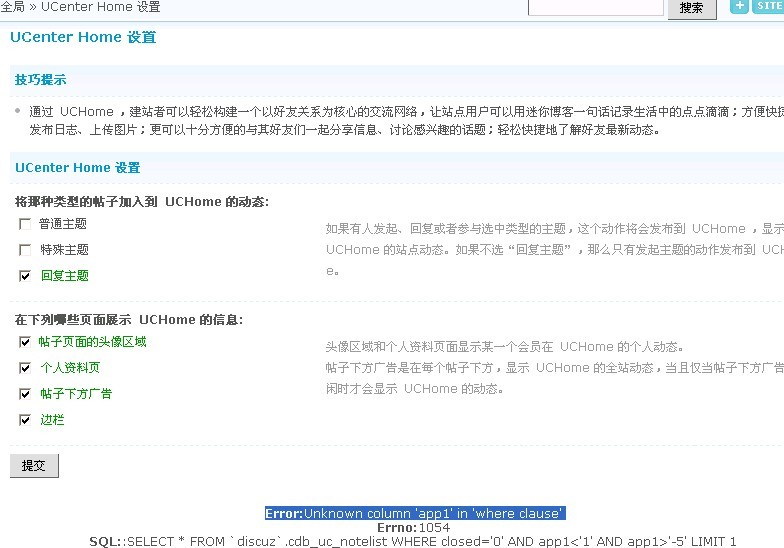Click the 特殊主题 label text
This screenshot has width=784, height=548.
(64, 250)
